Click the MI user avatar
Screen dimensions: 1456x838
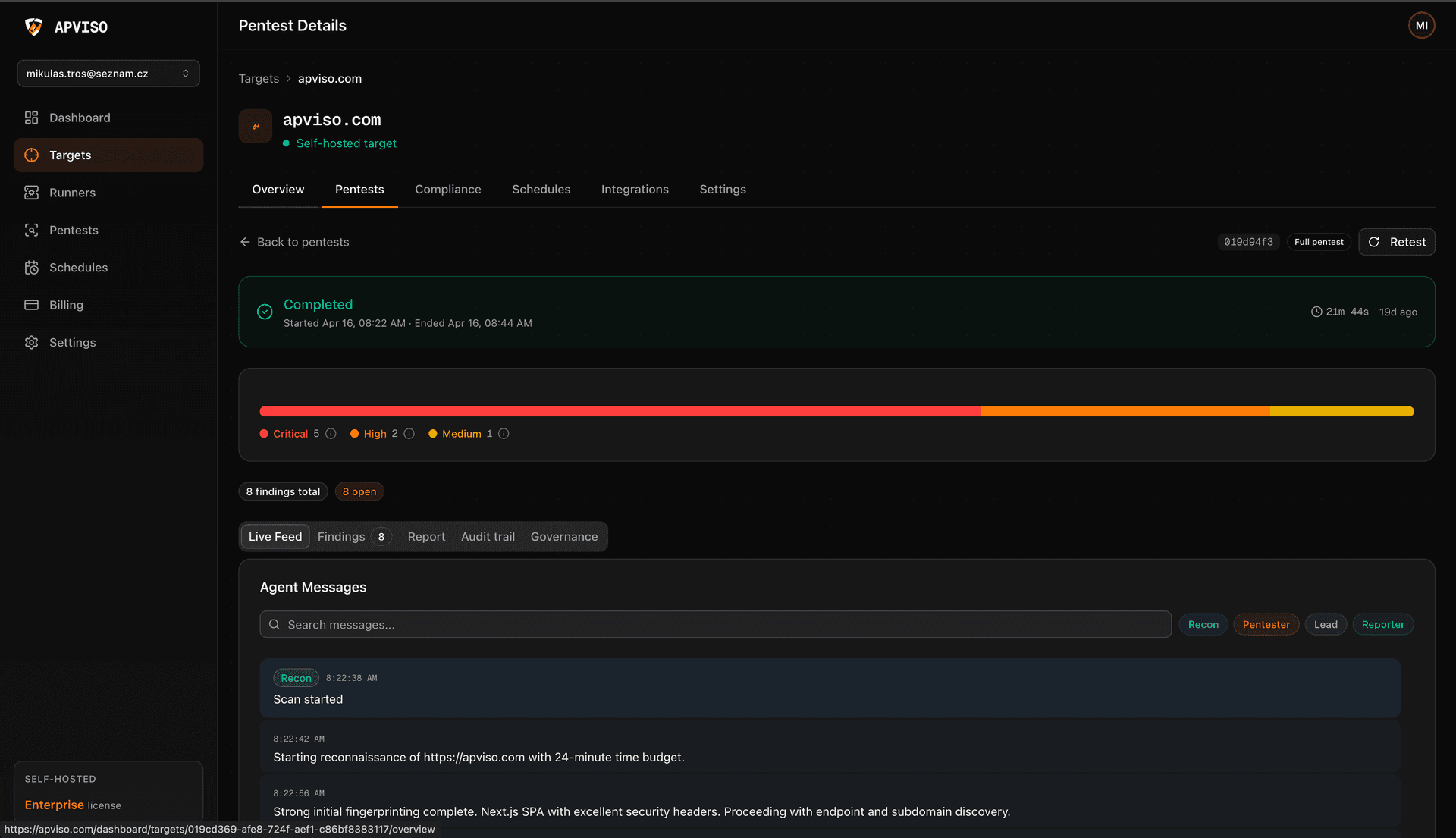tap(1422, 25)
